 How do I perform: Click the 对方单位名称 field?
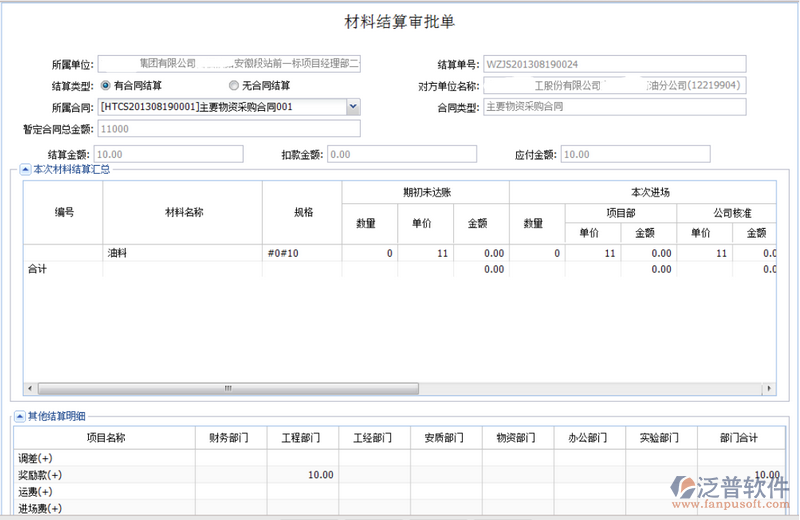click(614, 86)
